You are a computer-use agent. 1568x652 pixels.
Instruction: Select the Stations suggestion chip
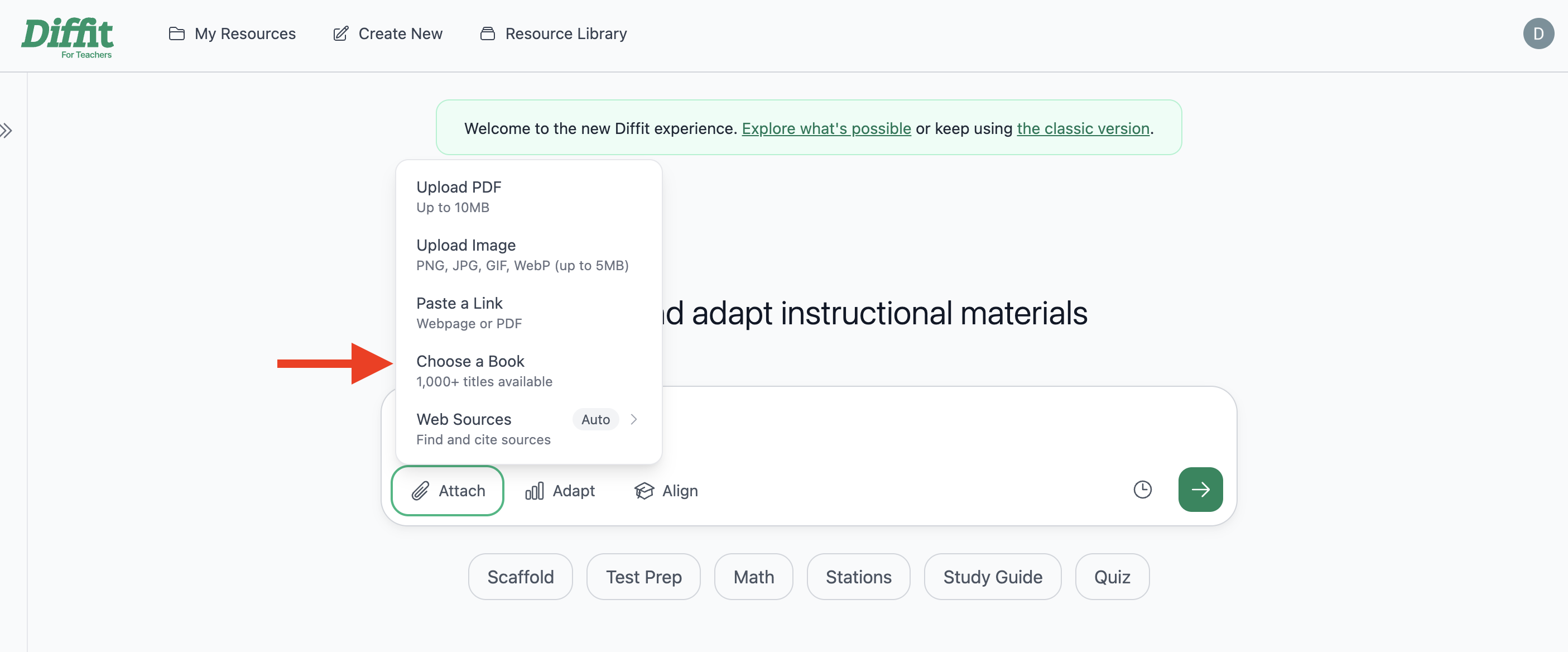[x=858, y=577]
